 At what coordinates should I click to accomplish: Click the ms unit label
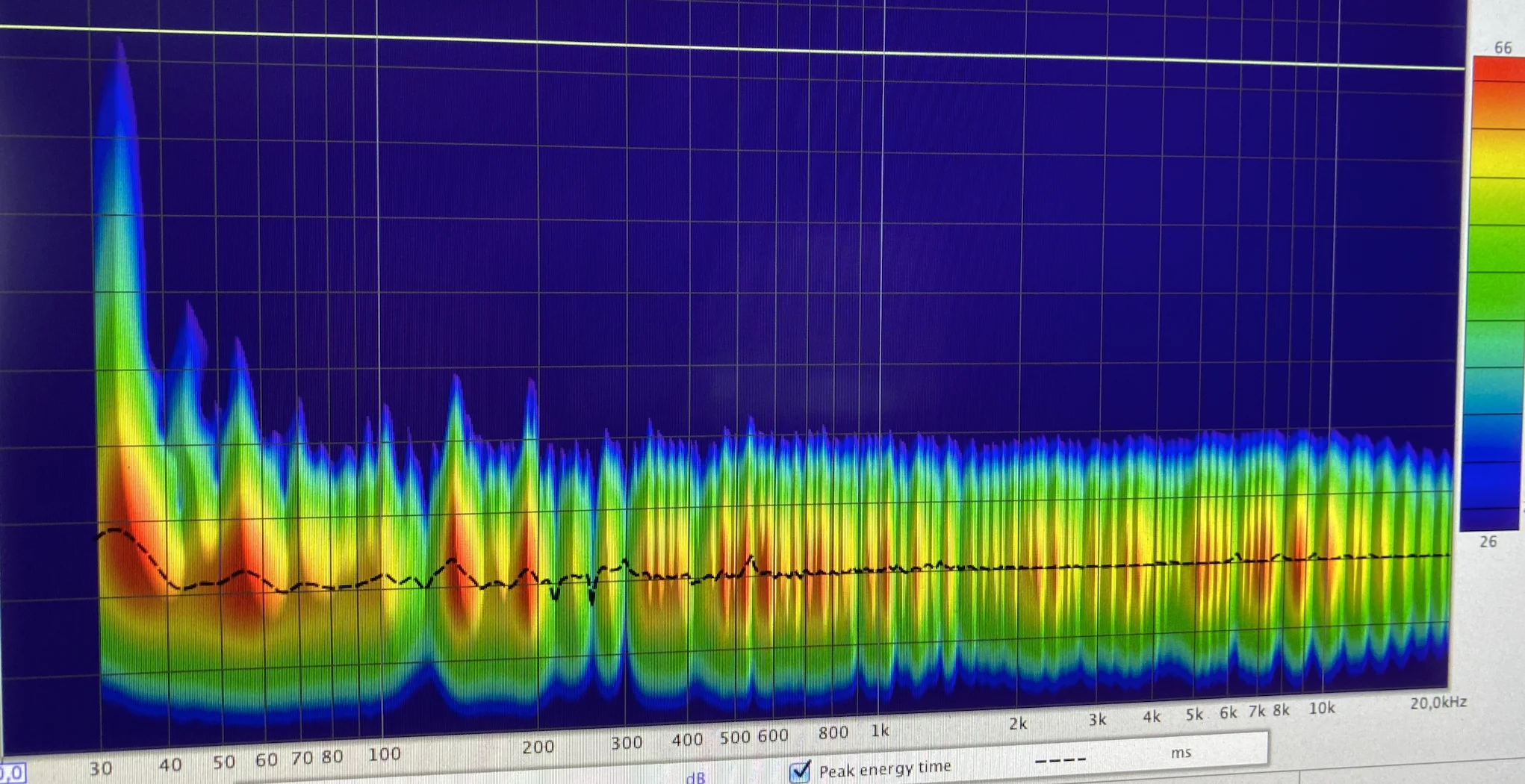click(x=1181, y=753)
